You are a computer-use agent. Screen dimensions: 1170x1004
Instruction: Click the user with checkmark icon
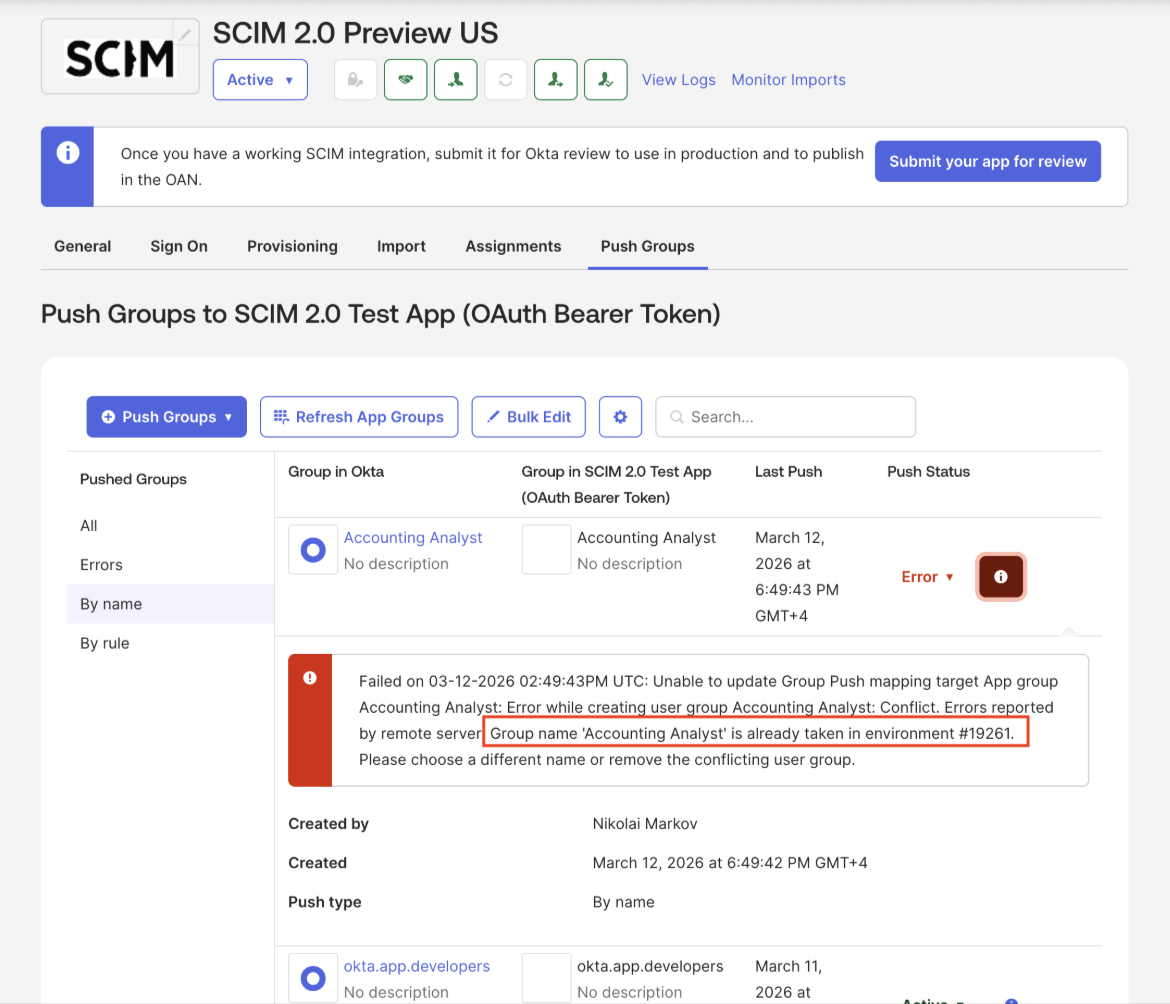point(605,80)
